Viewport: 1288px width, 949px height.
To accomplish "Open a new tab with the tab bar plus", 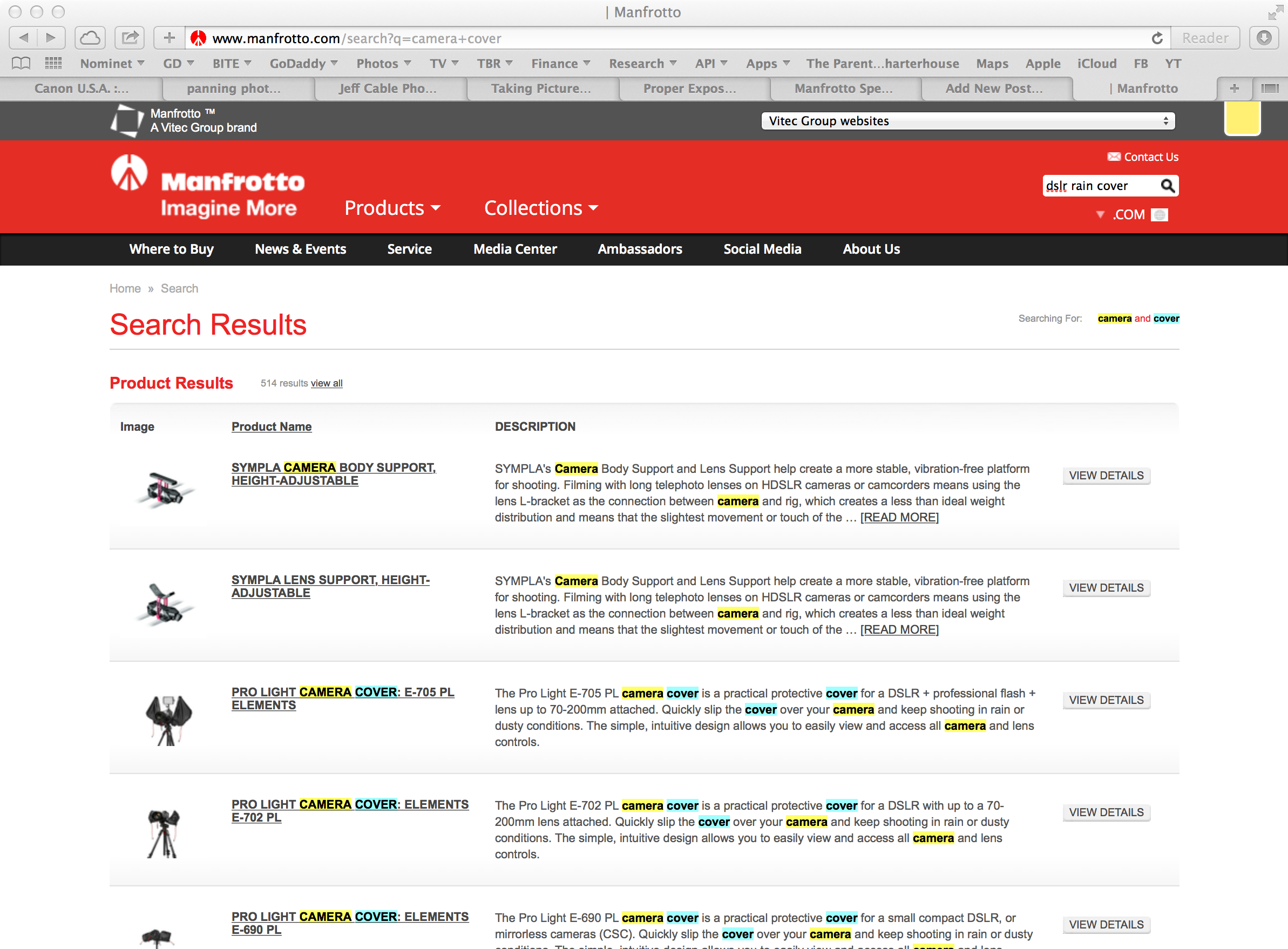I will 1234,89.
